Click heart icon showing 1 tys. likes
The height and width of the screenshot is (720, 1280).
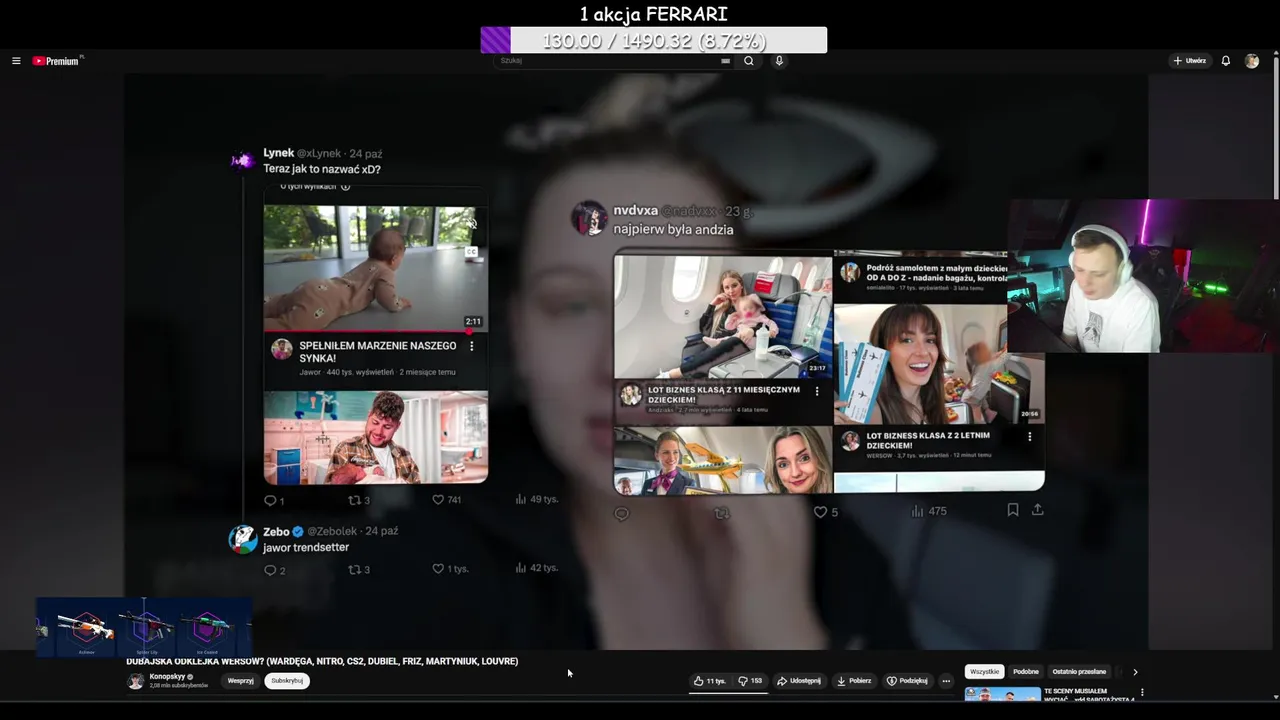click(x=438, y=569)
